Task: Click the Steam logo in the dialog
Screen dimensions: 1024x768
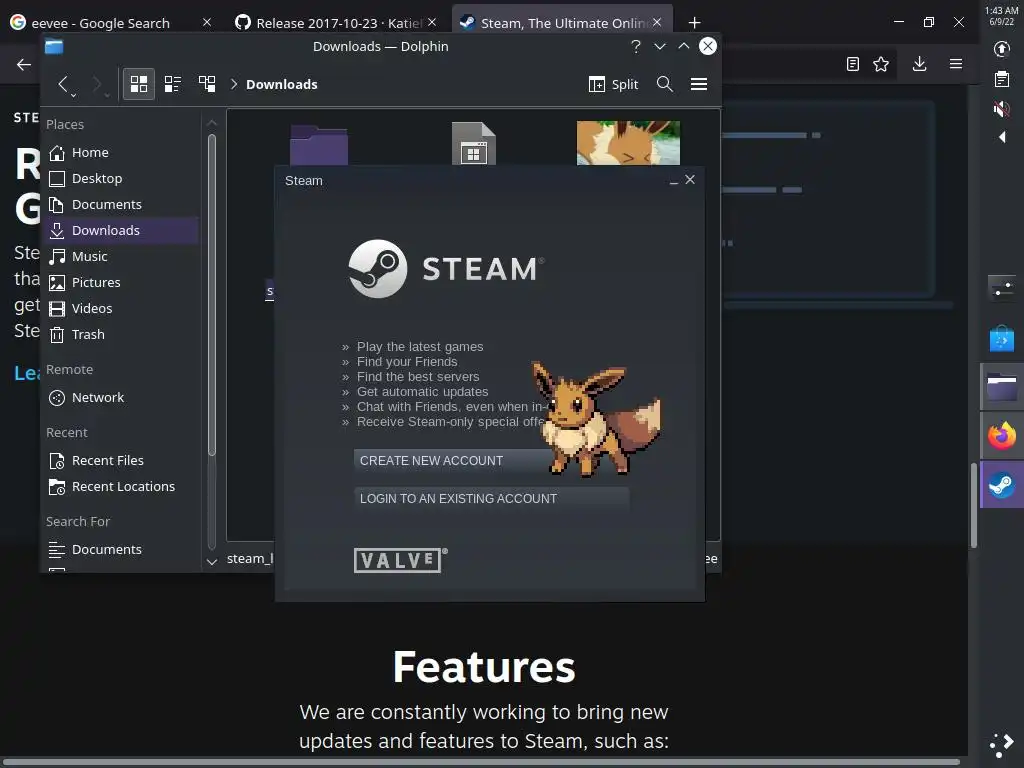Action: pos(446,268)
